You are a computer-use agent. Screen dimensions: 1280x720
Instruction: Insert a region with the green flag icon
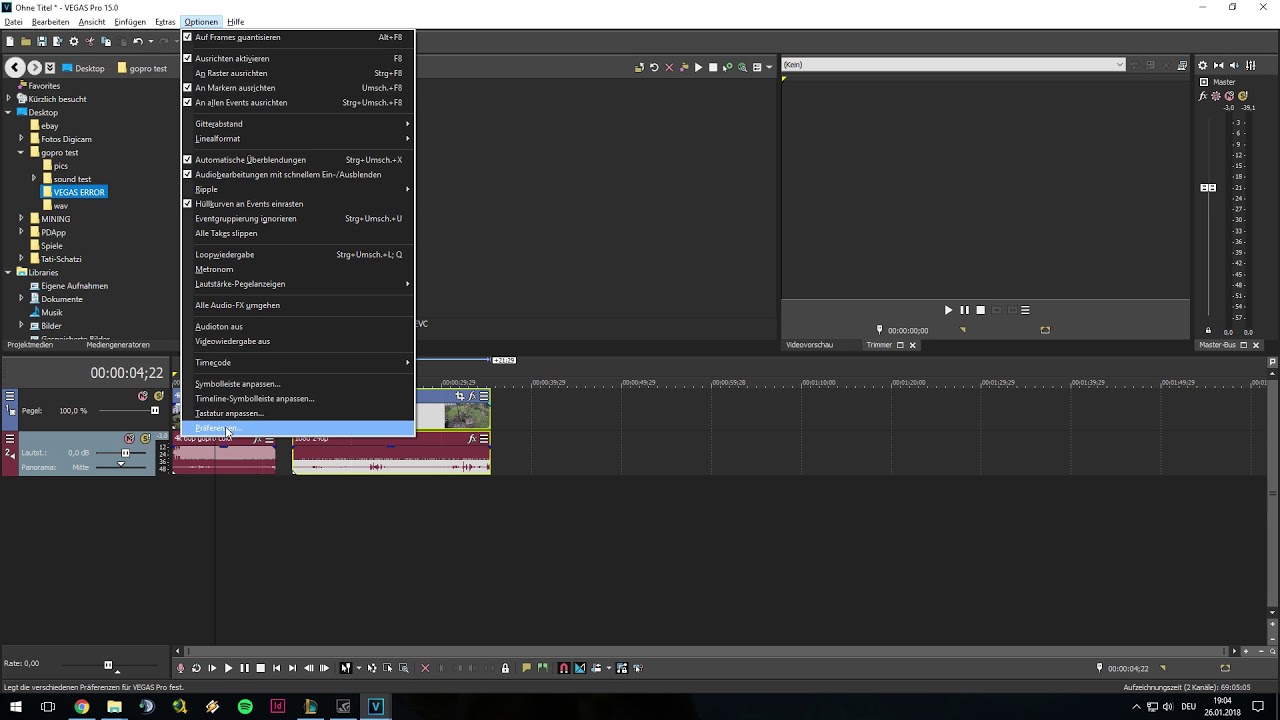543,668
